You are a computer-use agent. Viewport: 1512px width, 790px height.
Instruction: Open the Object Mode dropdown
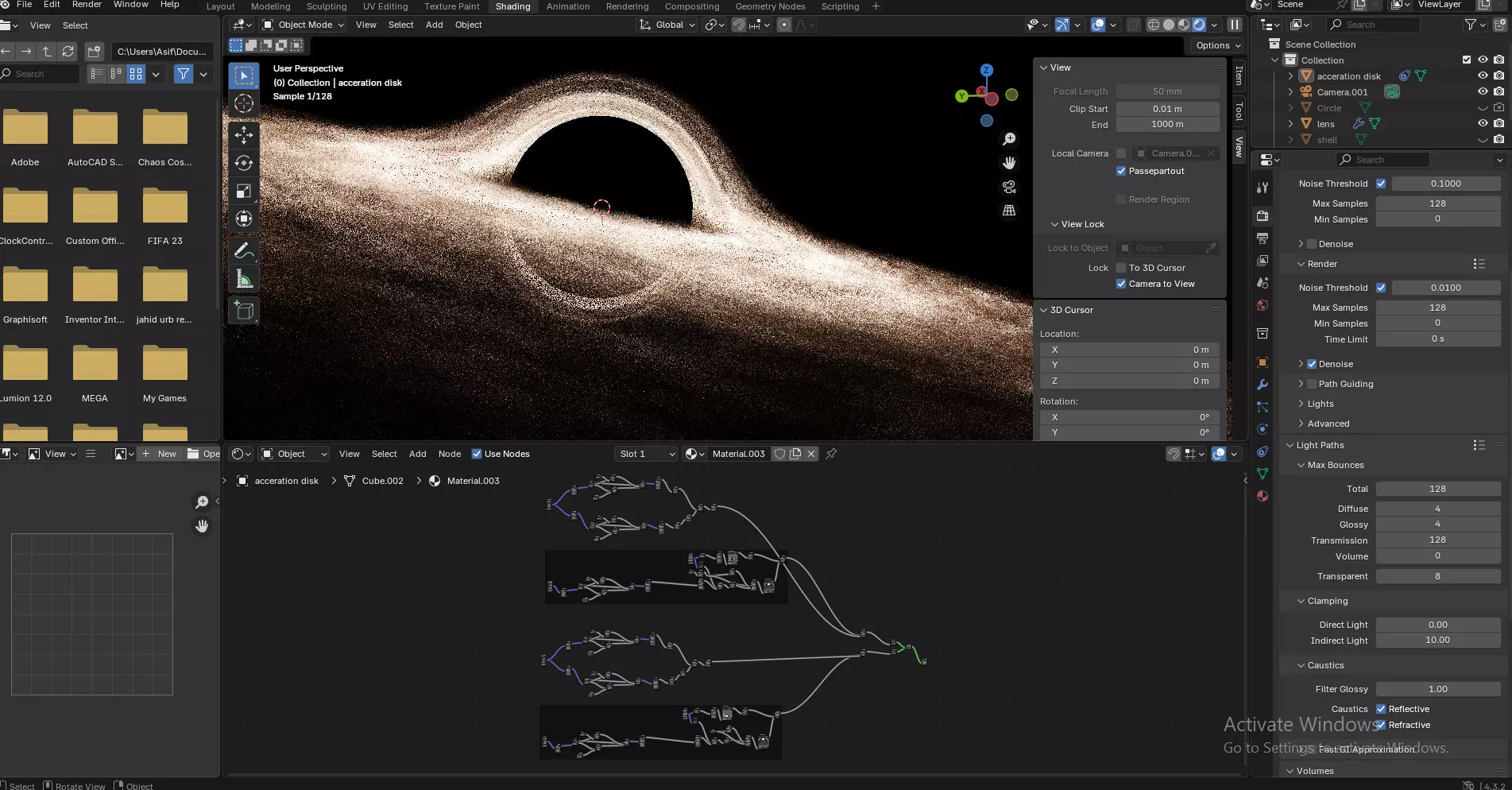point(304,25)
